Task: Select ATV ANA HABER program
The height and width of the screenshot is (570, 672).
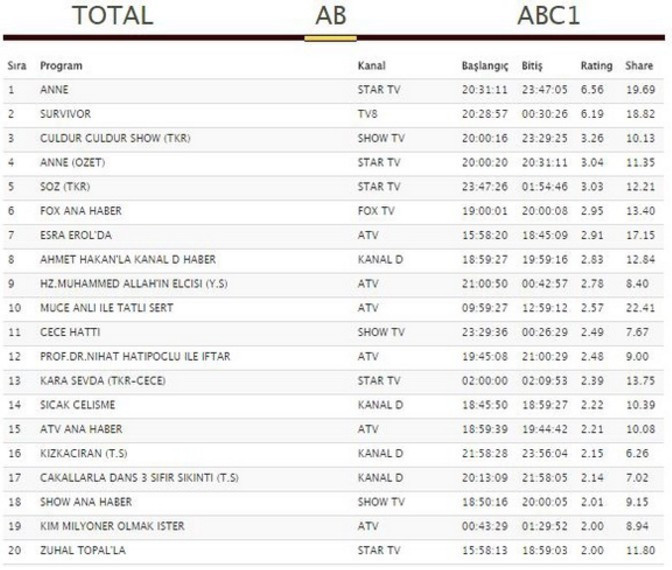Action: click(81, 429)
